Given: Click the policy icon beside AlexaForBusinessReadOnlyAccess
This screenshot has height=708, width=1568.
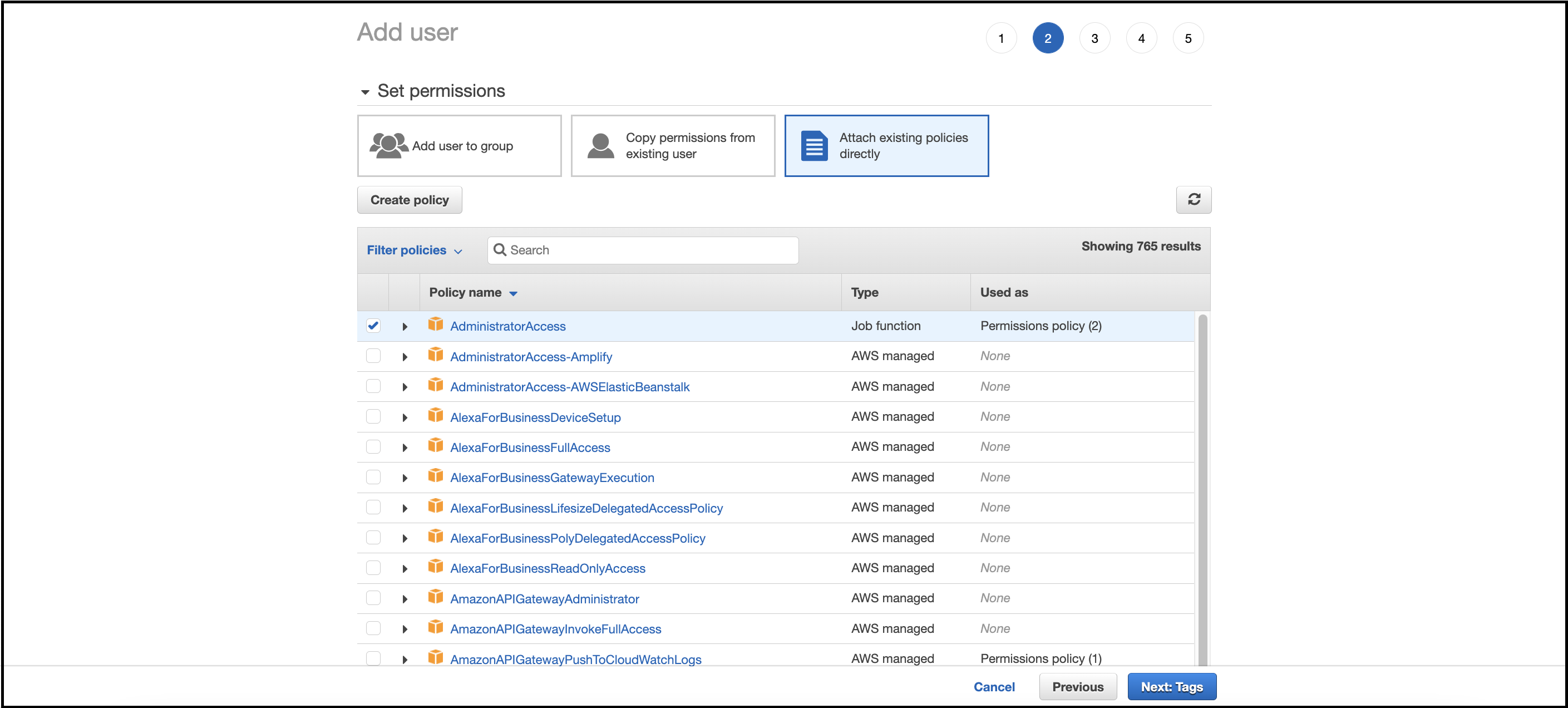Looking at the screenshot, I should coord(435,566).
